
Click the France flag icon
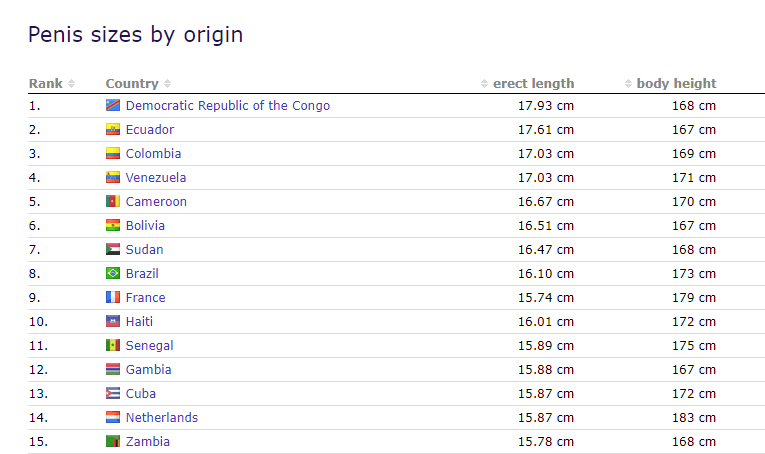coord(113,298)
